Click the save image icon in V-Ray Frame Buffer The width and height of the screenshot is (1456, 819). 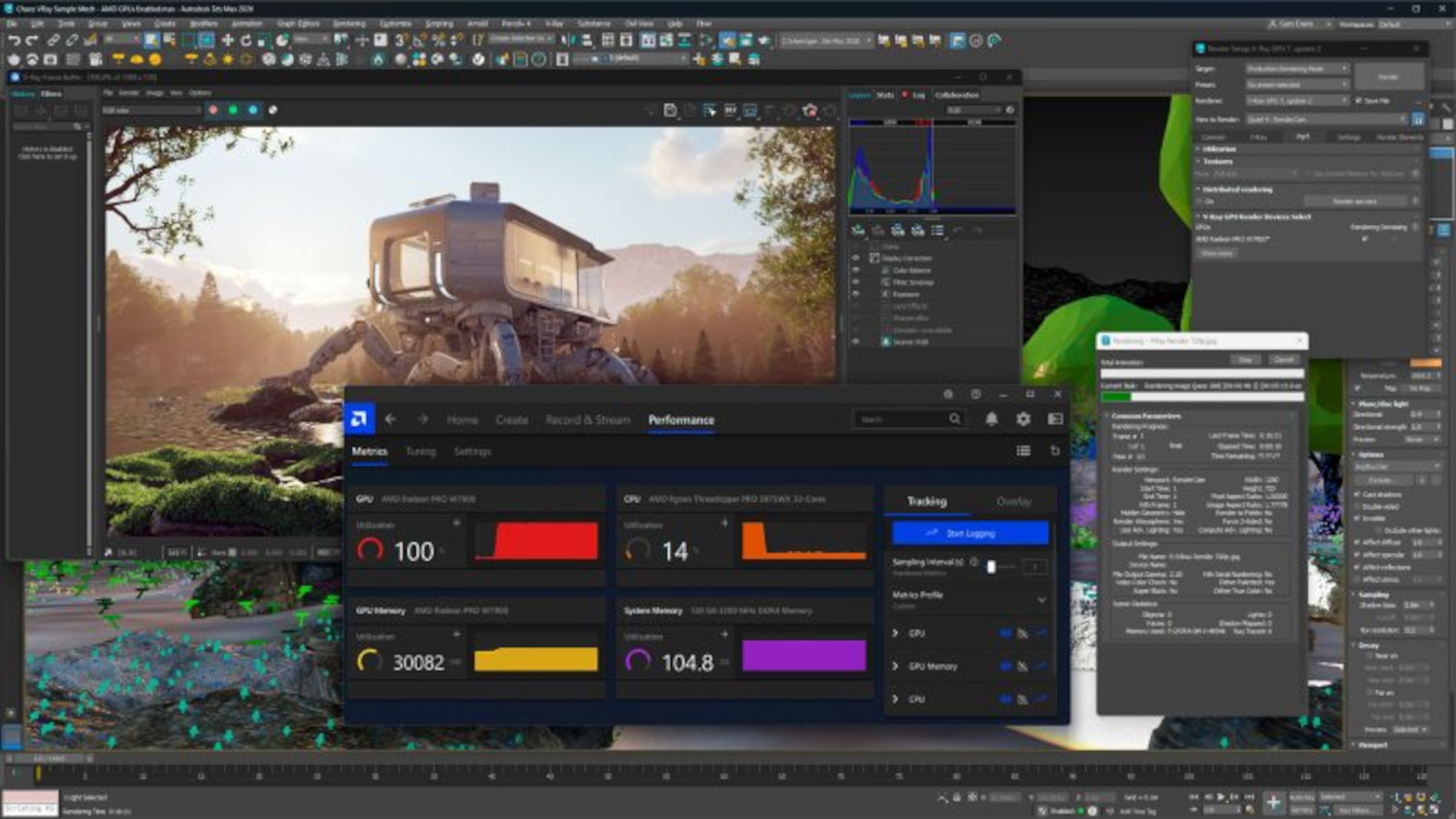[672, 110]
